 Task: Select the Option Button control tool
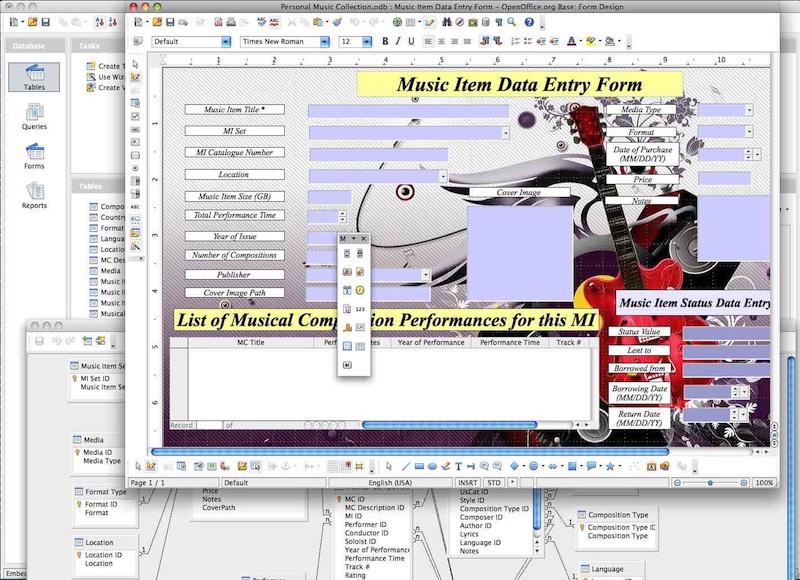tap(136, 168)
